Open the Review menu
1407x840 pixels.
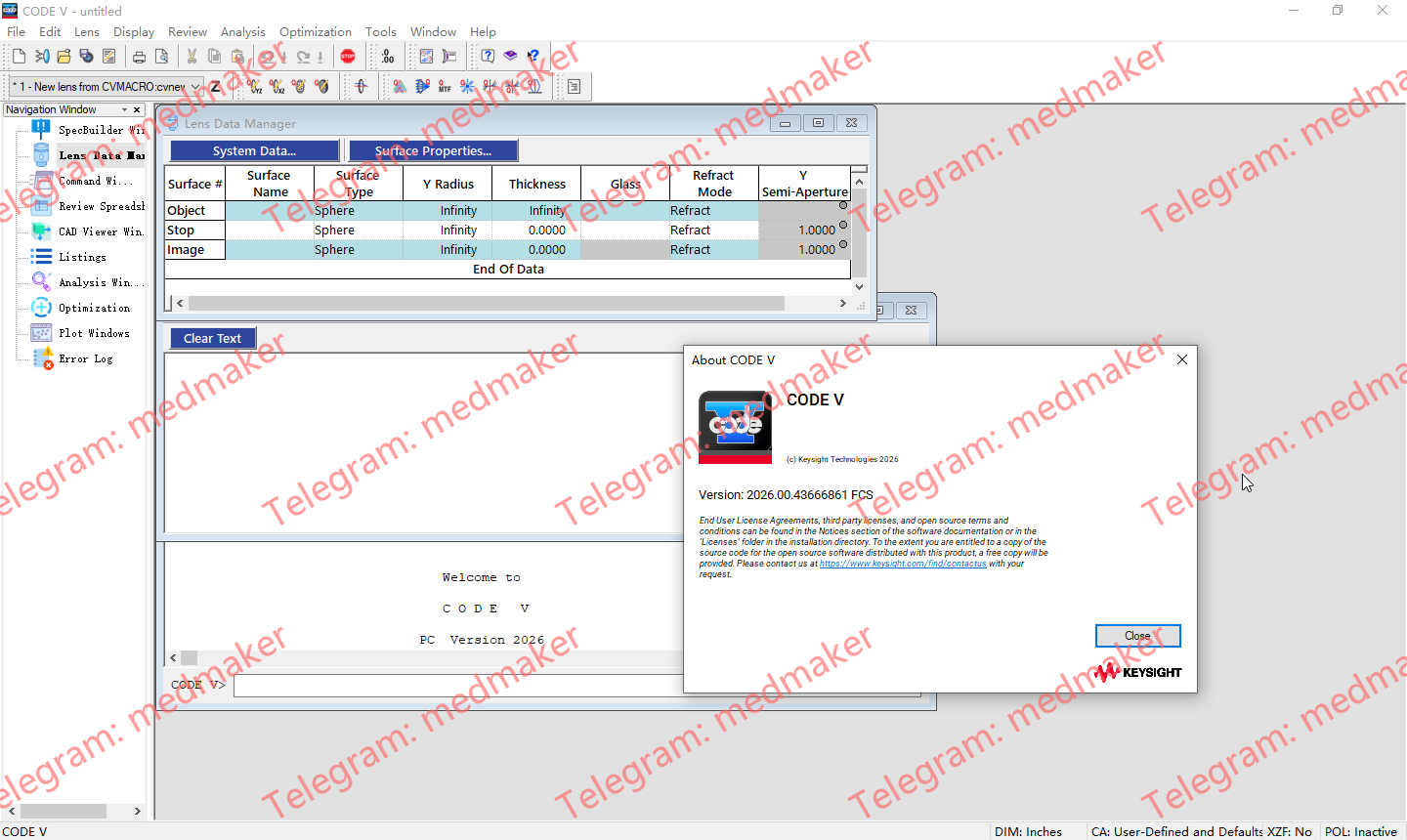coord(188,31)
